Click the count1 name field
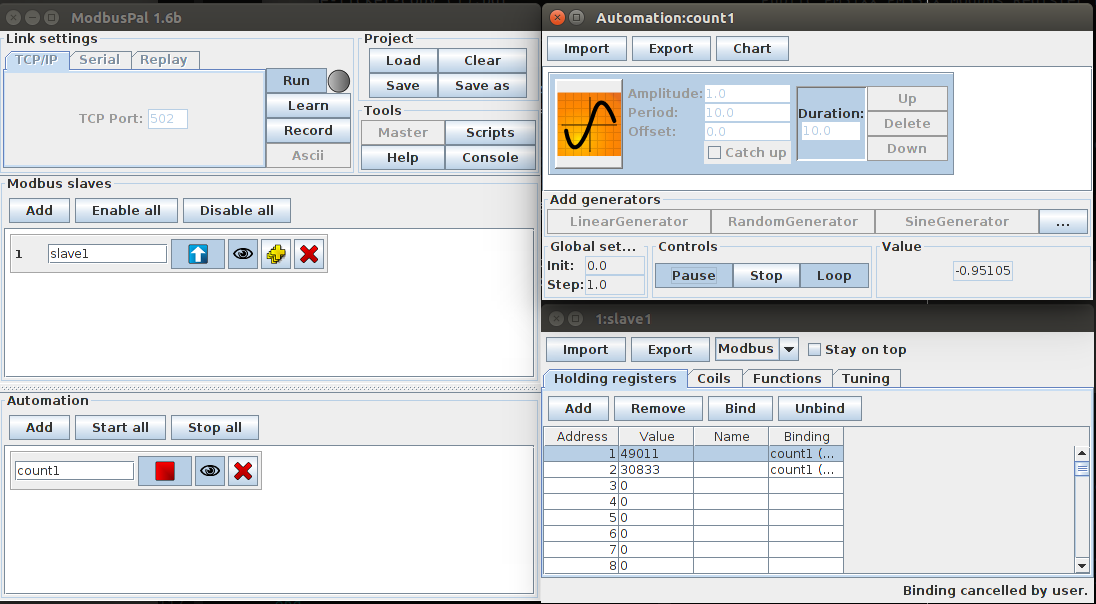Viewport: 1096px width, 604px height. click(x=75, y=471)
